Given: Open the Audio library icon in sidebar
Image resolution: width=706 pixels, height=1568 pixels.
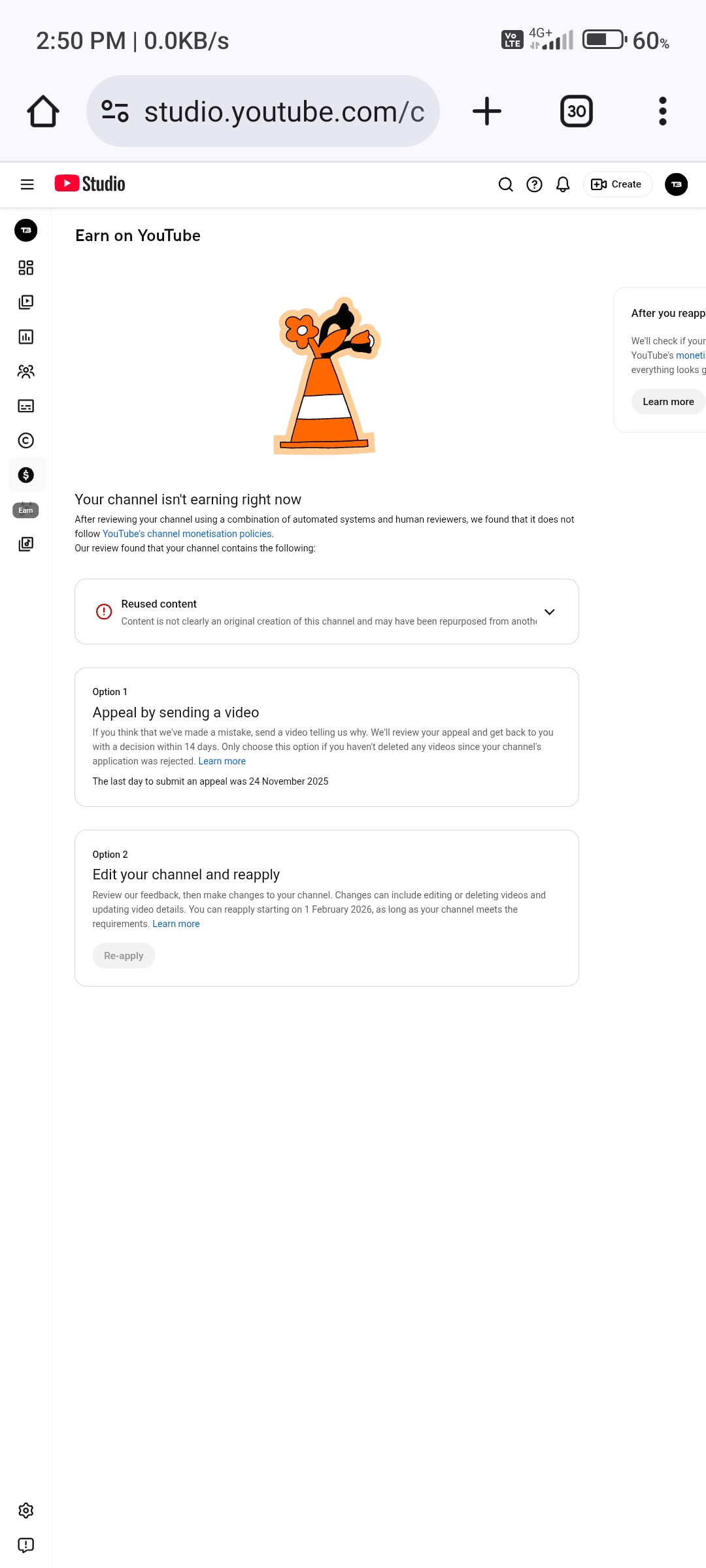Looking at the screenshot, I should tap(26, 544).
